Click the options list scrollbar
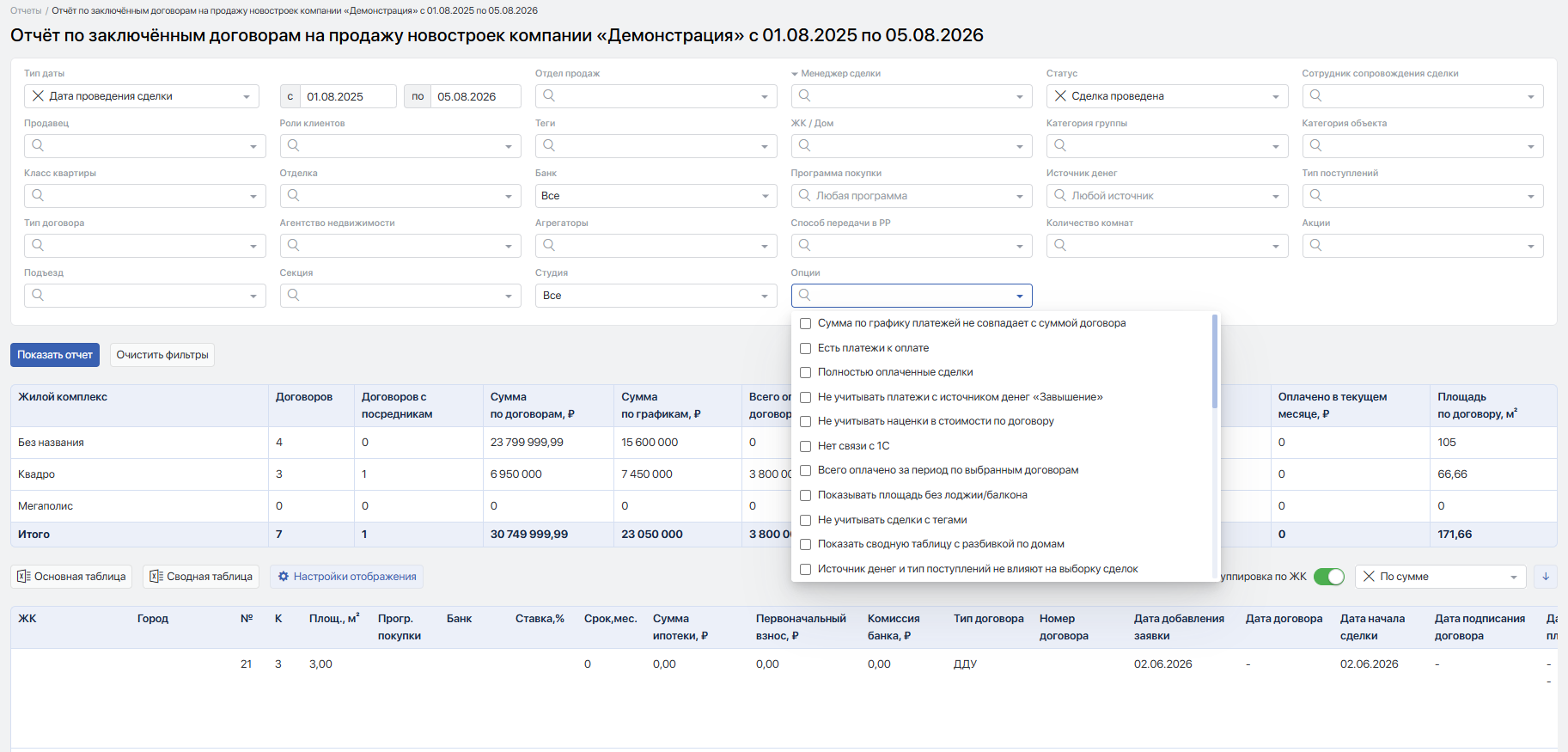Image resolution: width=1568 pixels, height=752 pixels. 1215,361
